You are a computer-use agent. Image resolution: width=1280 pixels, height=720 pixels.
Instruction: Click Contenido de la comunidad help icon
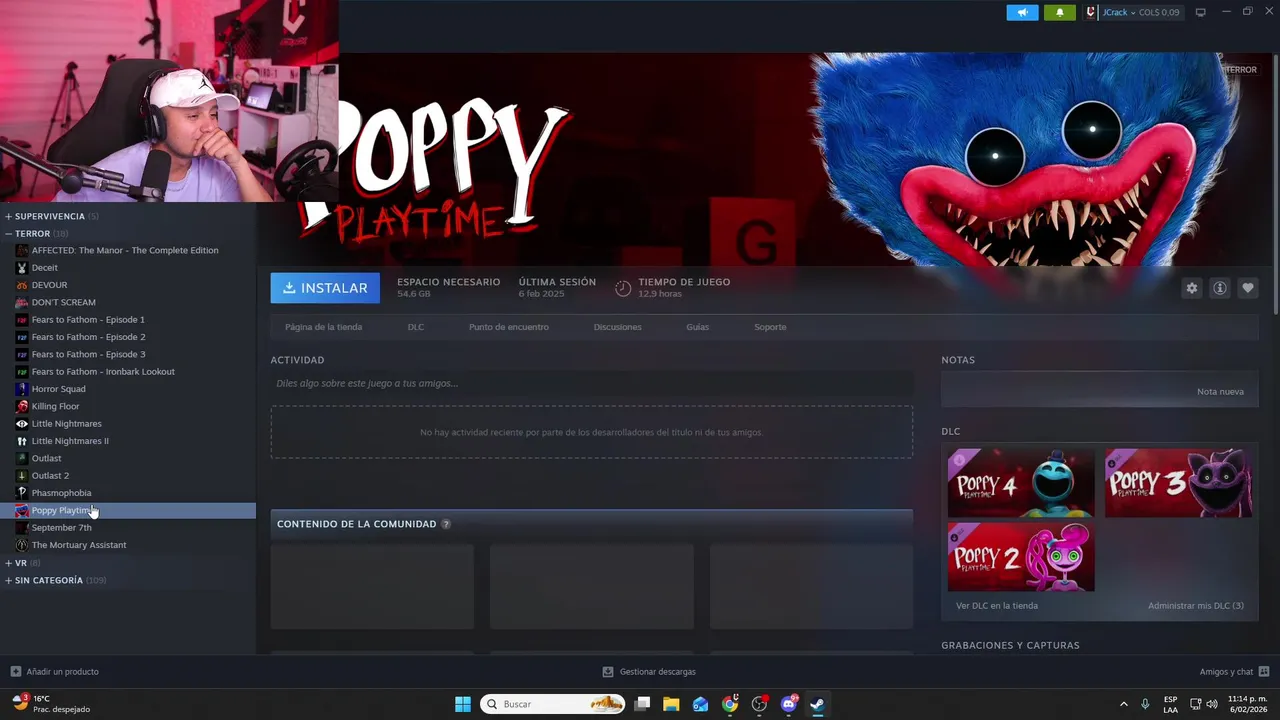tap(446, 524)
